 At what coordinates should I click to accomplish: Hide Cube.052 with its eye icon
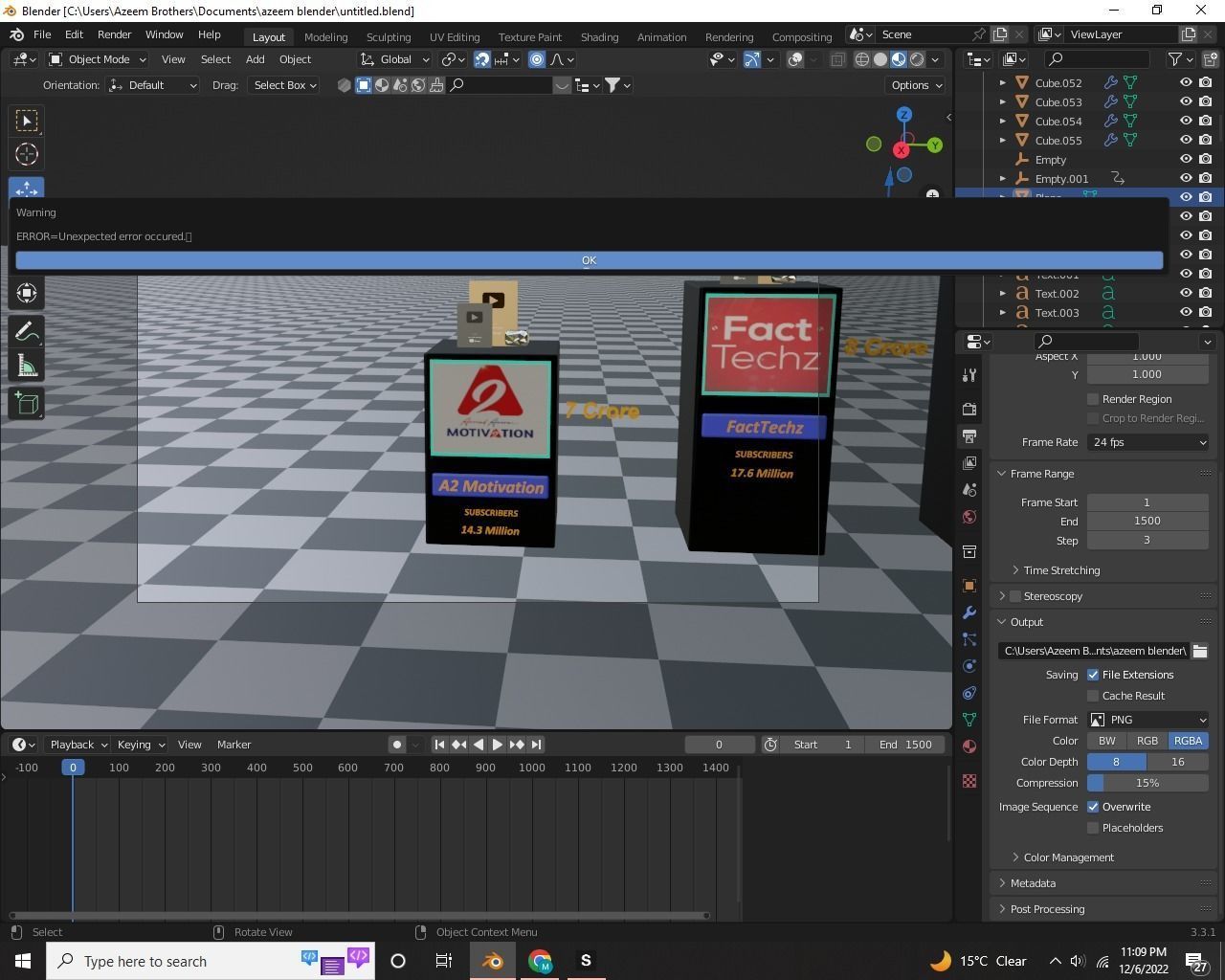(x=1186, y=82)
